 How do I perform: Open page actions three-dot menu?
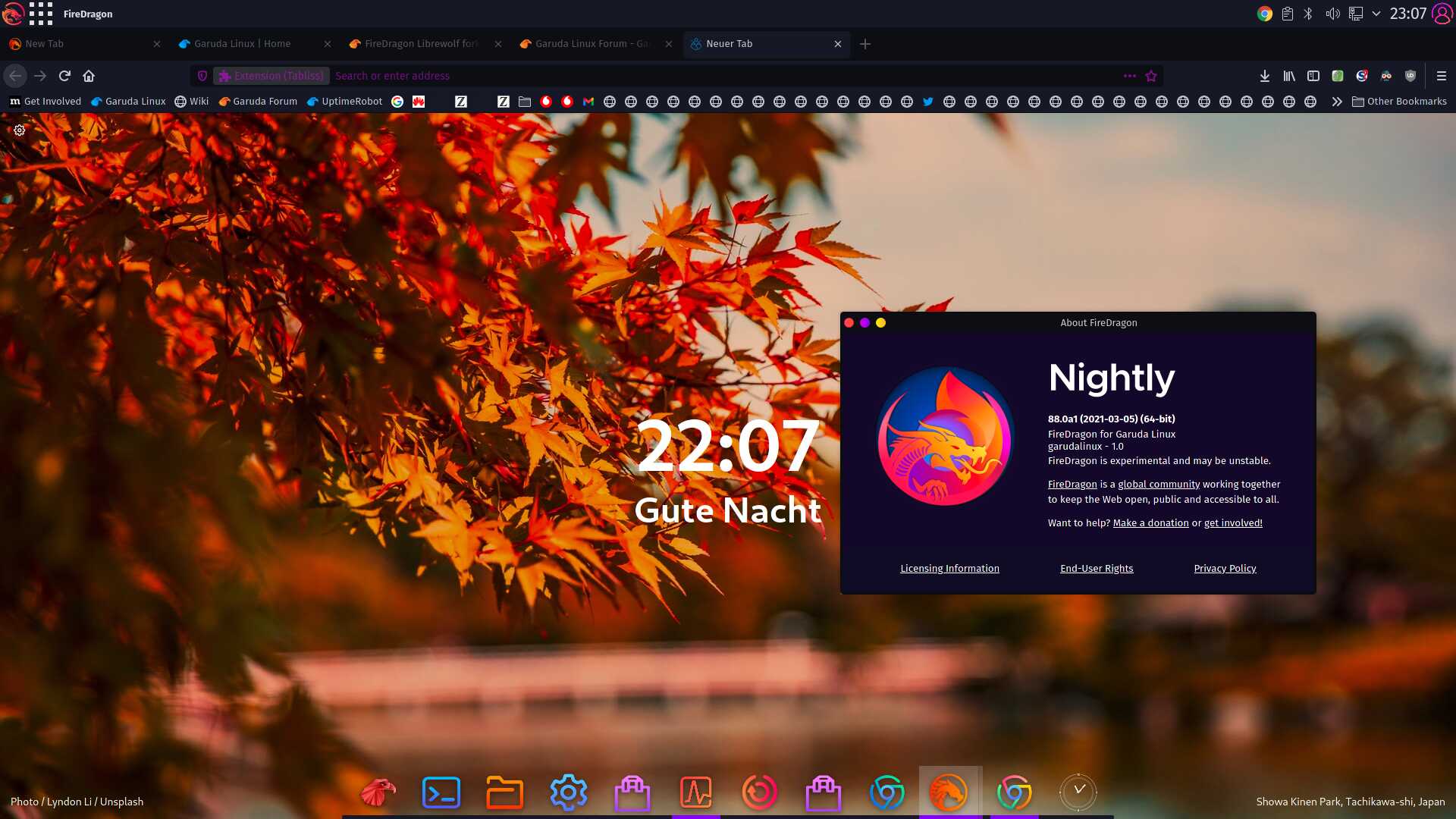coord(1129,76)
